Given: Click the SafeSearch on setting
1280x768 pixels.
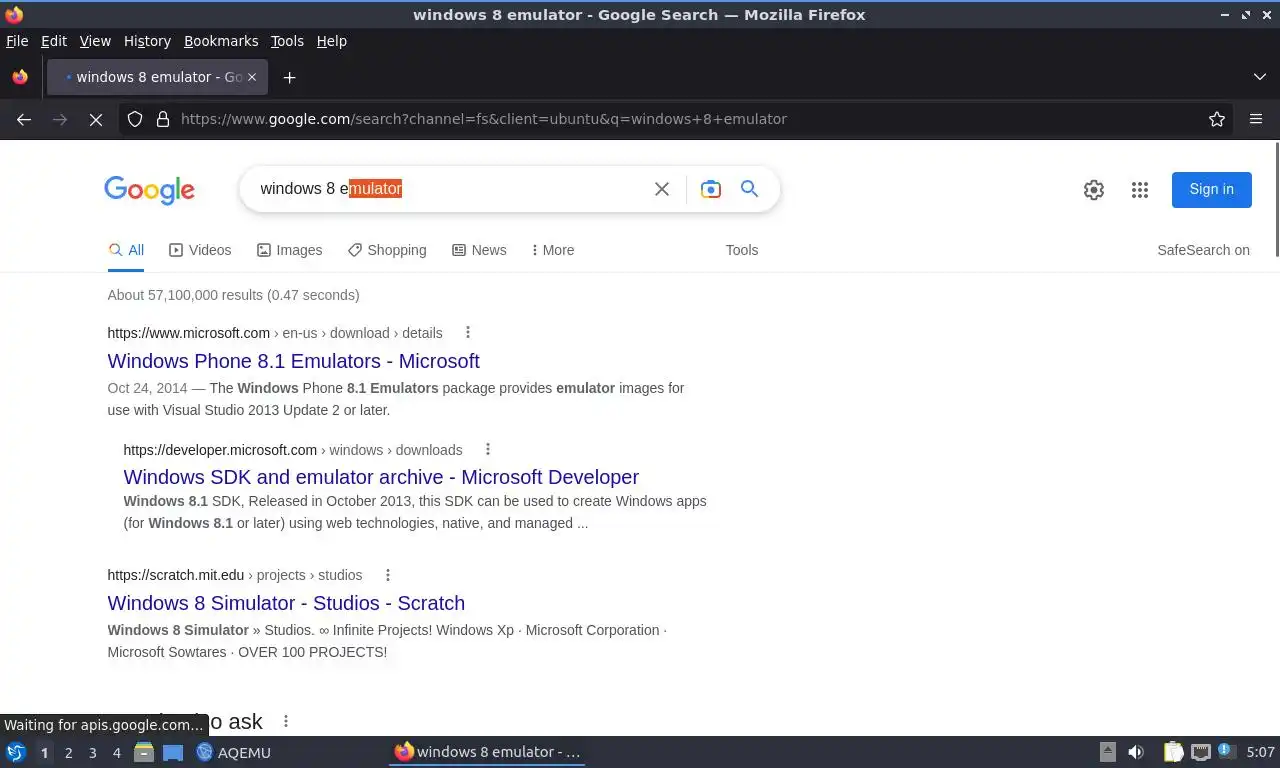Looking at the screenshot, I should [x=1203, y=250].
